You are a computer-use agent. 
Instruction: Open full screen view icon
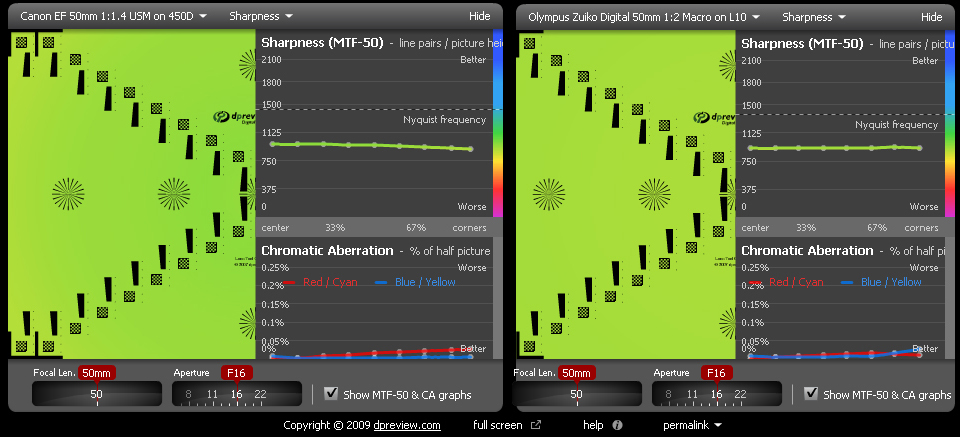click(536, 425)
